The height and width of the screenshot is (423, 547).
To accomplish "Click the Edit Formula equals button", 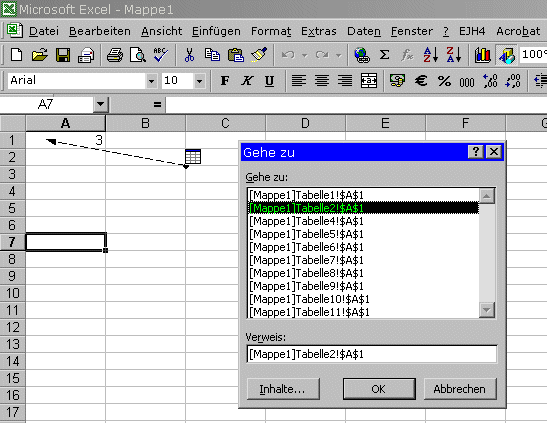I will 157,104.
